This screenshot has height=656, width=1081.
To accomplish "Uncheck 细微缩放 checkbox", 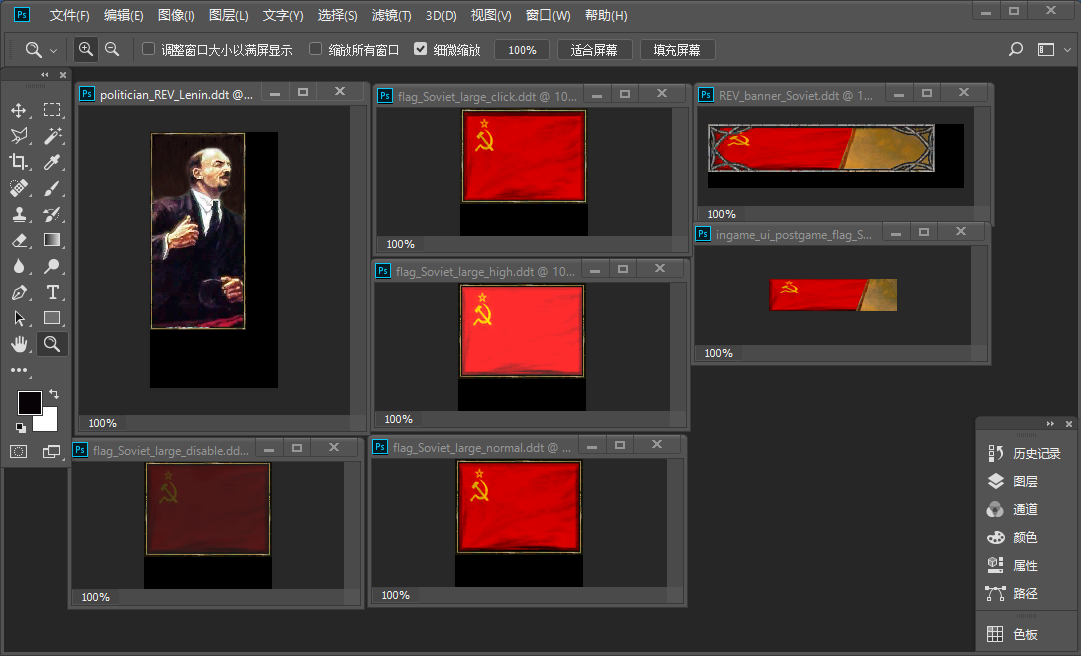I will [421, 49].
